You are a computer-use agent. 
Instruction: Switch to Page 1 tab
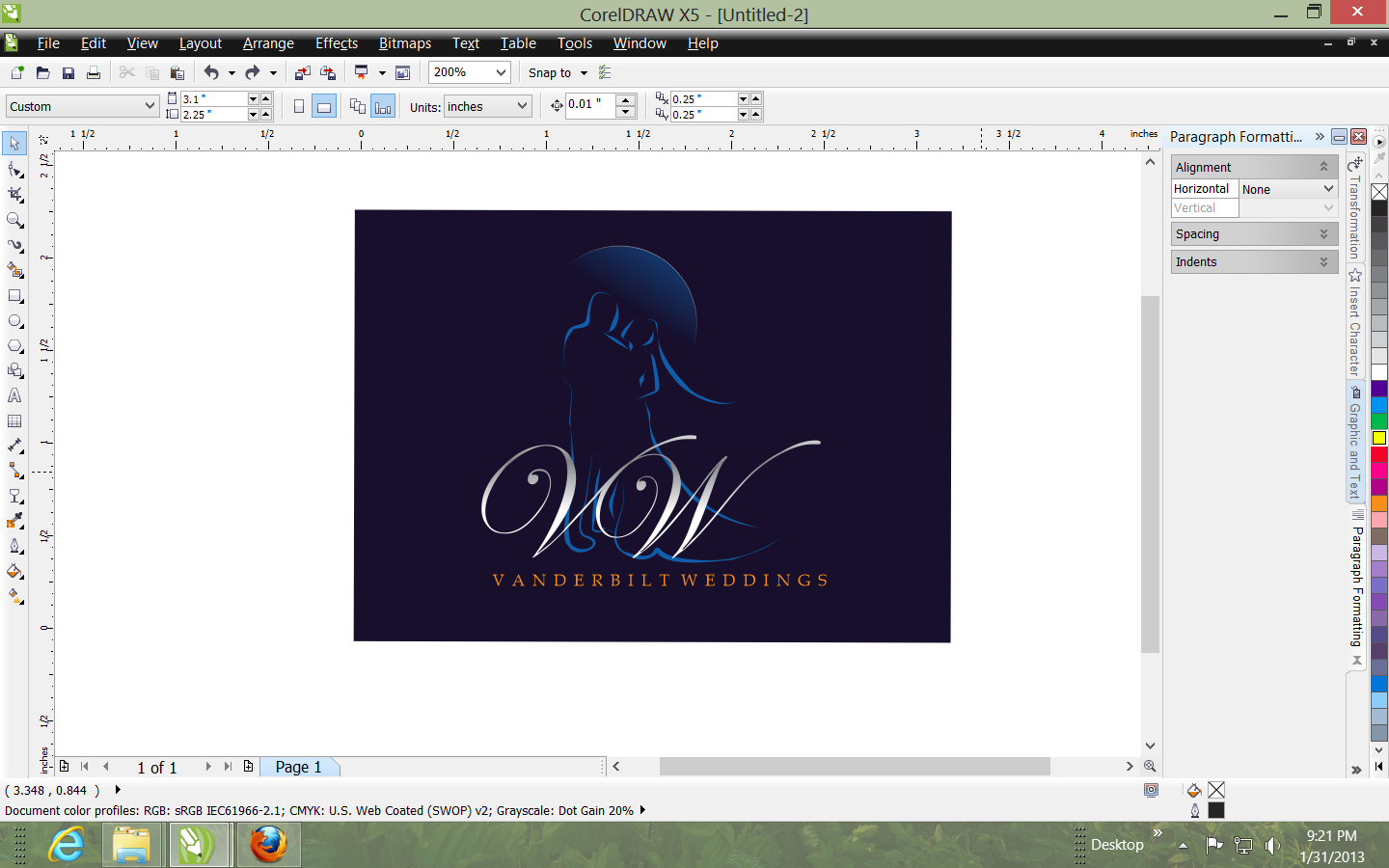[298, 767]
